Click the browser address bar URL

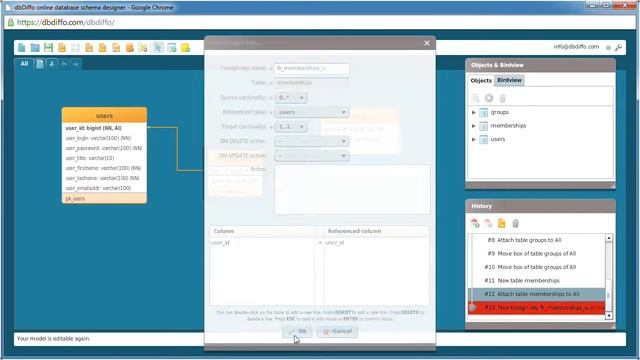pos(65,22)
